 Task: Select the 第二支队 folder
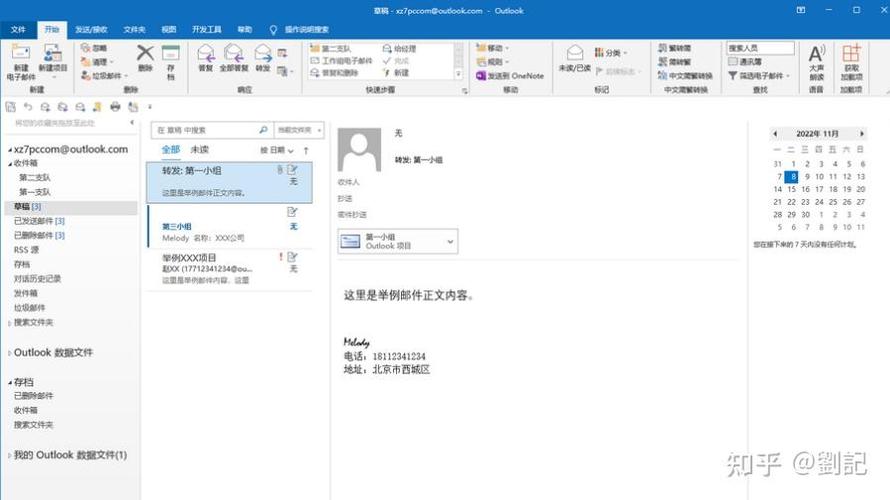(35, 178)
